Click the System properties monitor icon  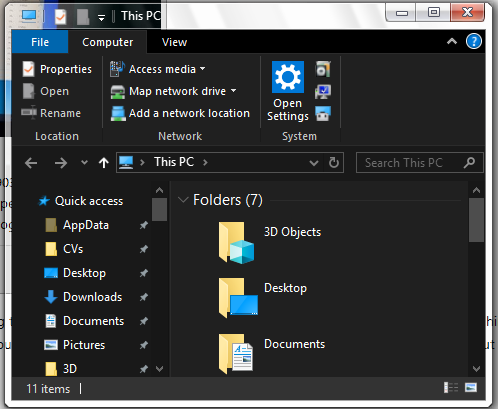click(323, 91)
